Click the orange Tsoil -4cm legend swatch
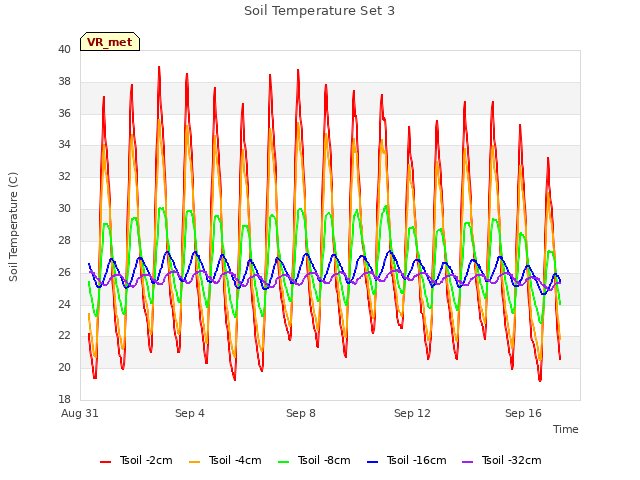This screenshot has width=640, height=480. pyautogui.click(x=194, y=462)
